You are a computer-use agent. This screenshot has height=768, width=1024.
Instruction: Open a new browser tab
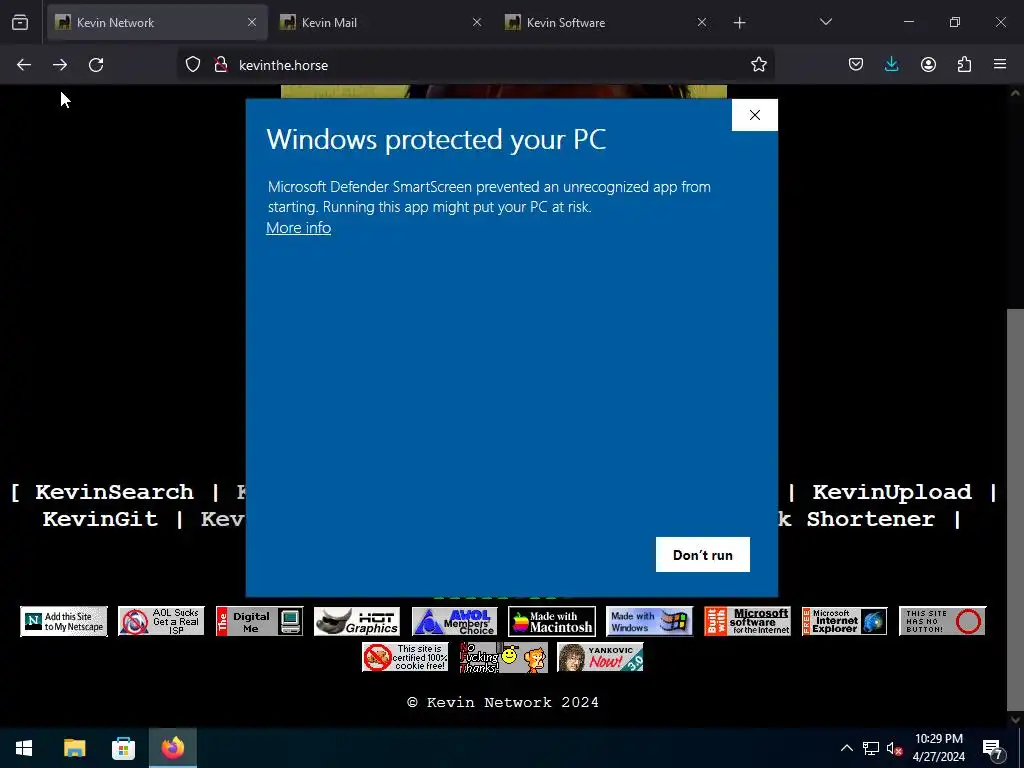point(739,23)
